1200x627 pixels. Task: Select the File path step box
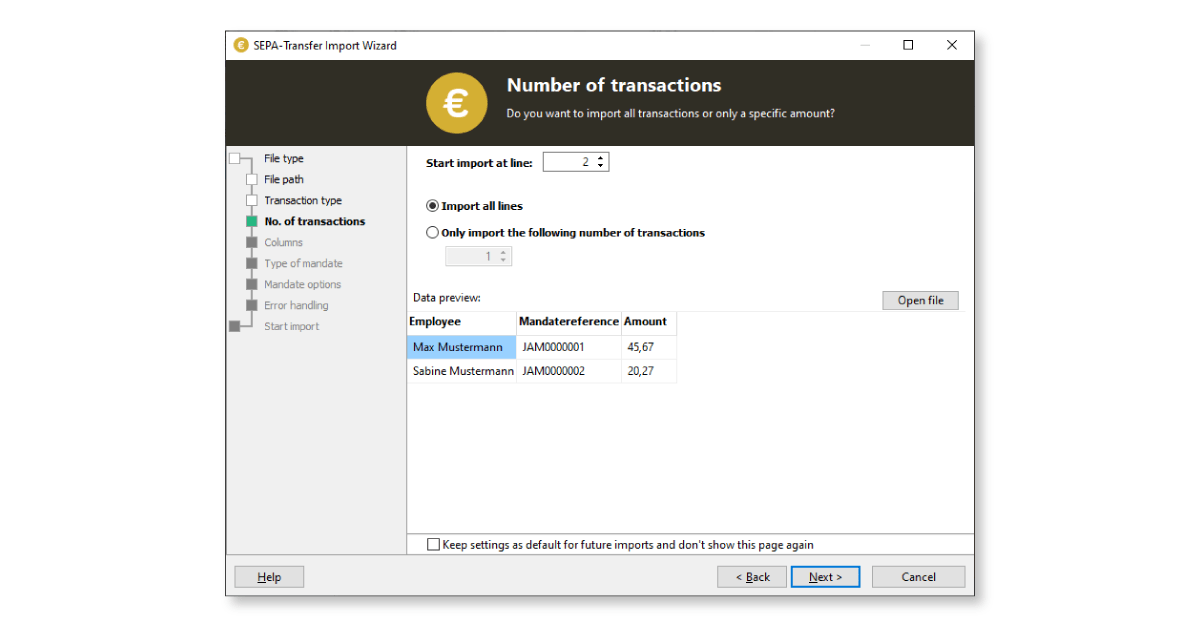click(252, 180)
